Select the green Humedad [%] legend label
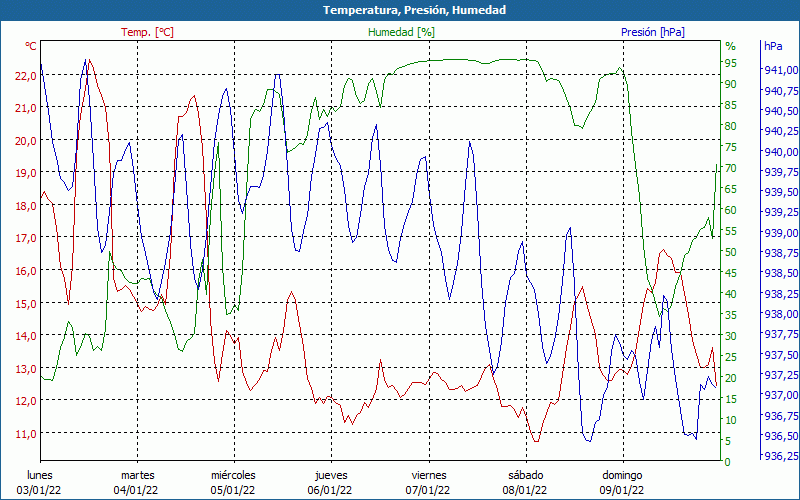 [401, 32]
